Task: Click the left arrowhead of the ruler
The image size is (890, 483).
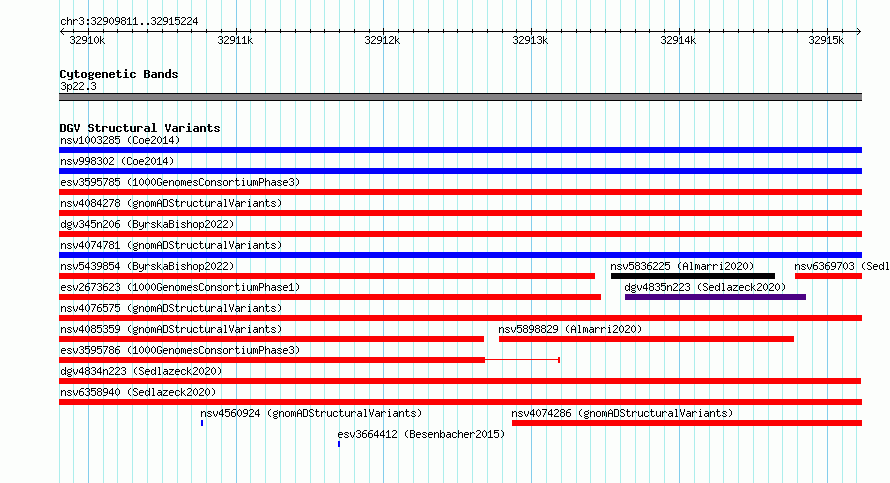Action: pos(62,32)
